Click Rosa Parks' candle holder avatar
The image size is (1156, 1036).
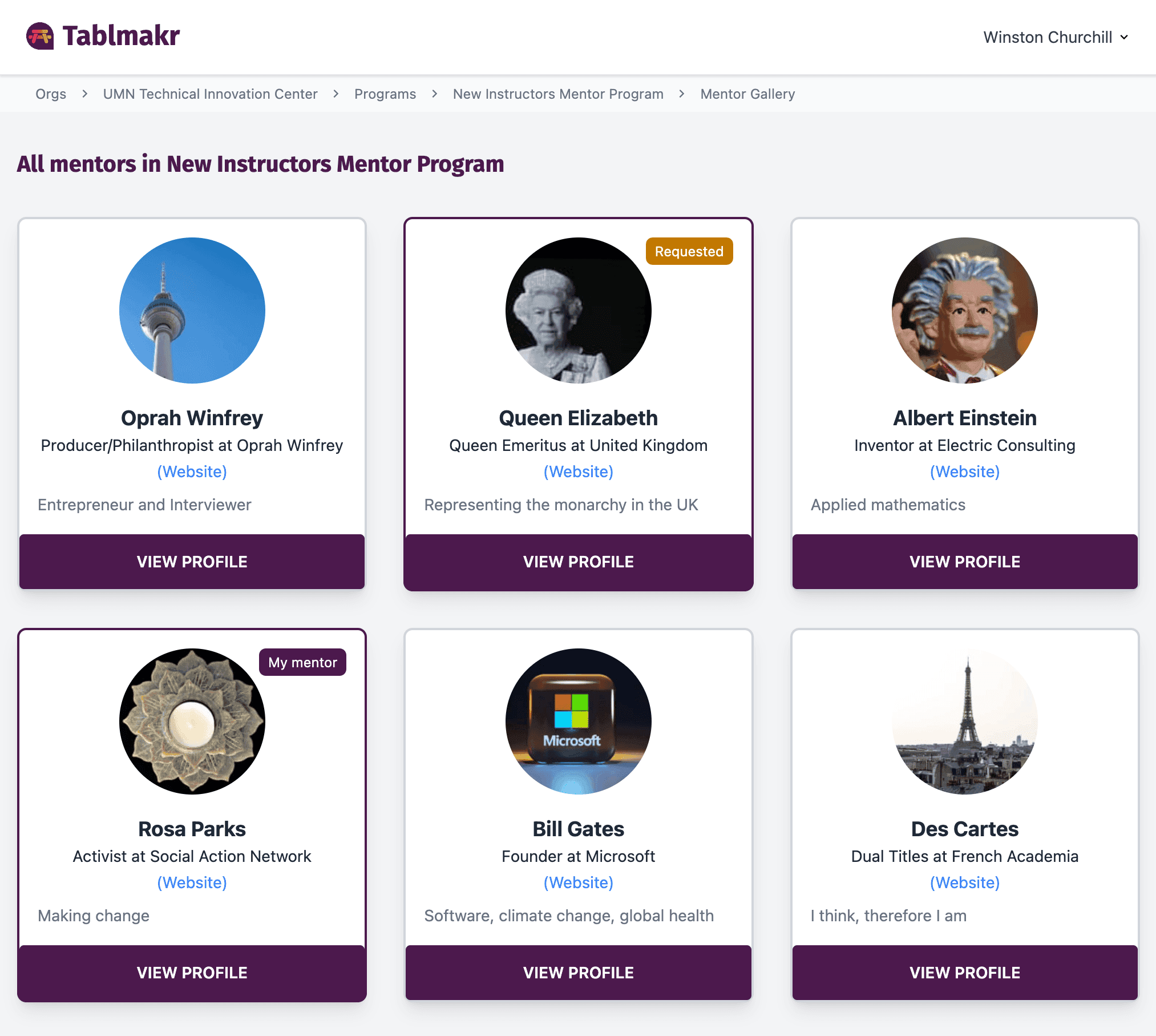(192, 721)
